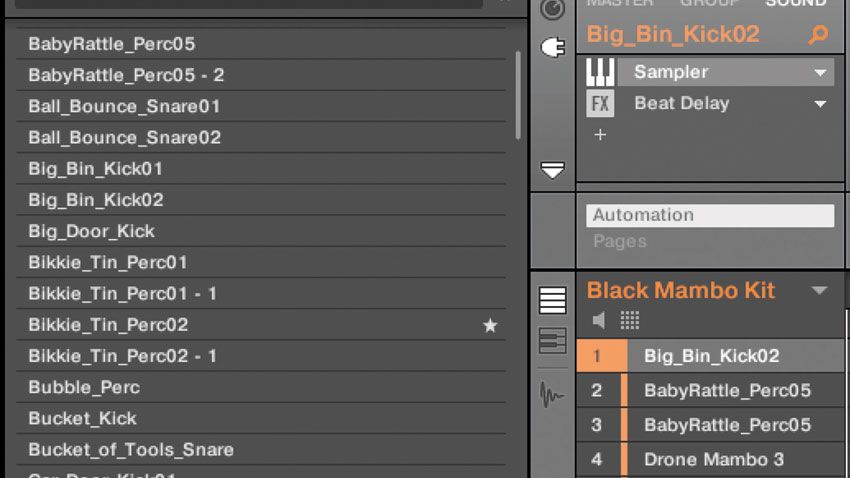The height and width of the screenshot is (478, 850).
Task: Click the down arrow panel icon
Action: 552,170
